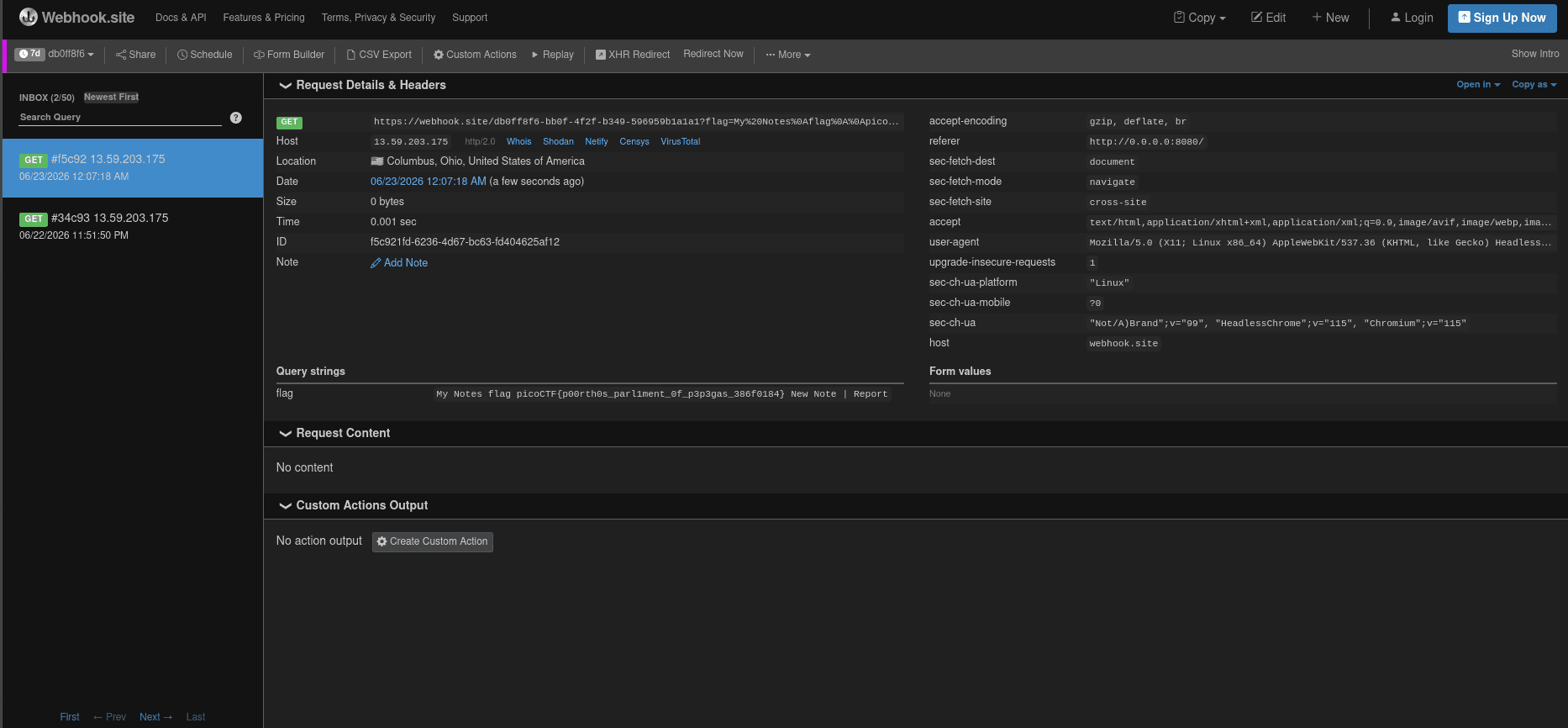
Task: Open the Schedule option
Action: 205,55
